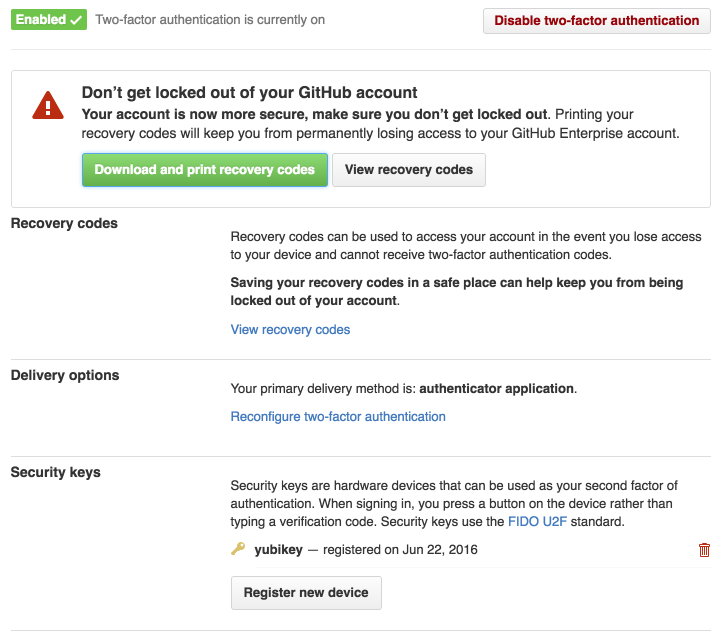Open the View recovery codes link
723x641 pixels.
click(290, 330)
